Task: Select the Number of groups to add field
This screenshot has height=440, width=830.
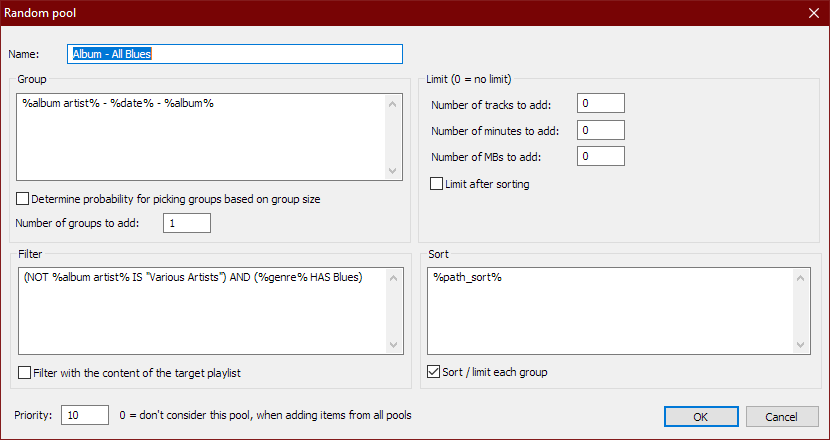Action: pos(186,223)
